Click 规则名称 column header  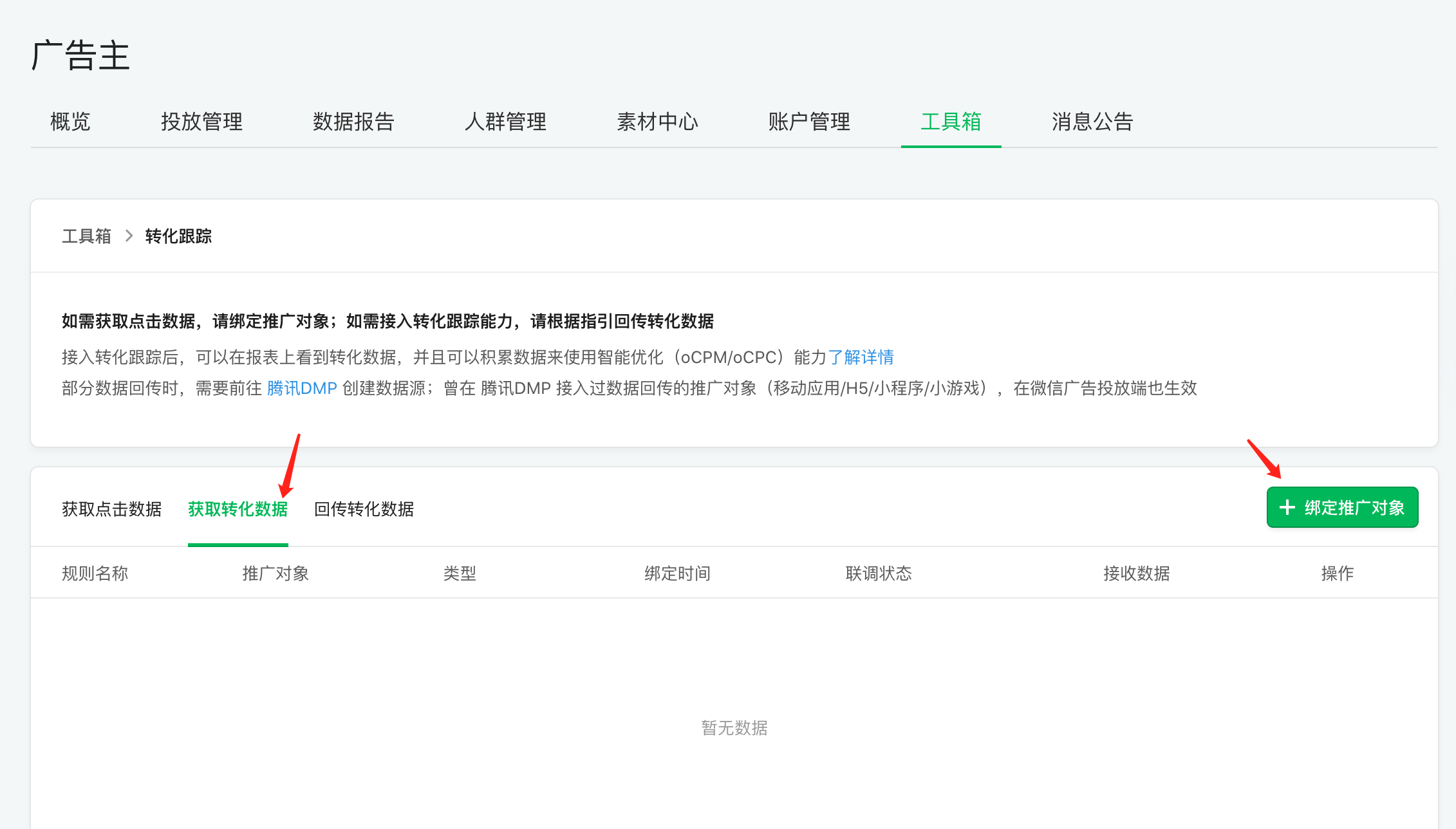pyautogui.click(x=95, y=573)
